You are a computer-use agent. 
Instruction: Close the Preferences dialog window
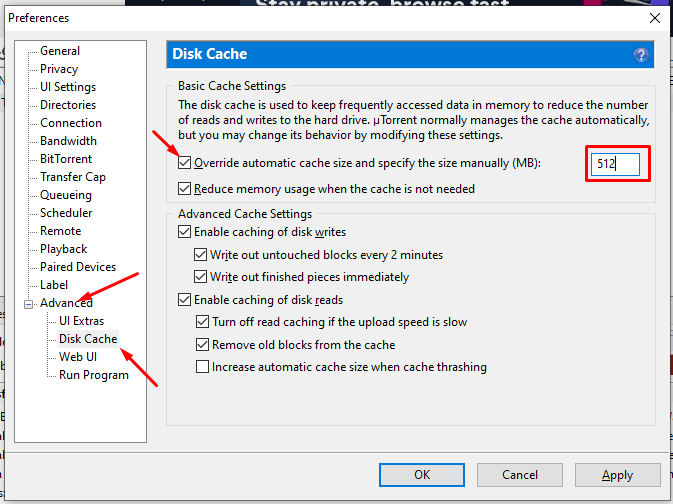pos(655,18)
